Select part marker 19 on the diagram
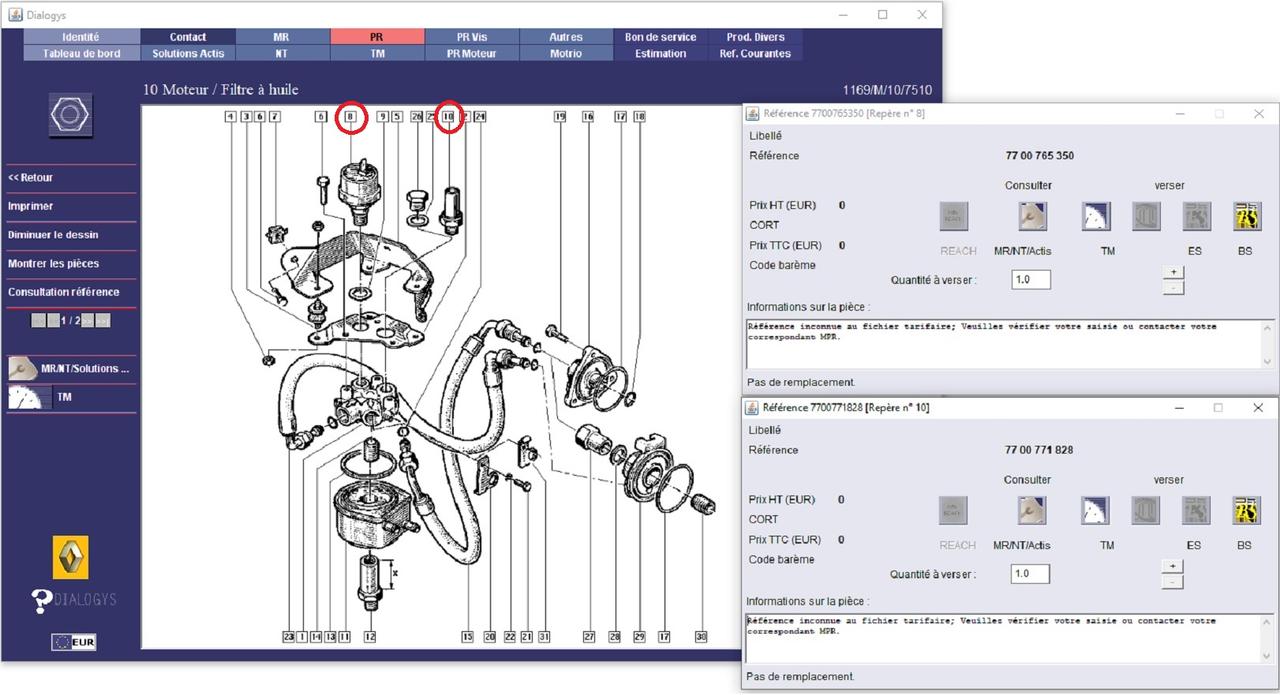The image size is (1280, 695). (560, 117)
